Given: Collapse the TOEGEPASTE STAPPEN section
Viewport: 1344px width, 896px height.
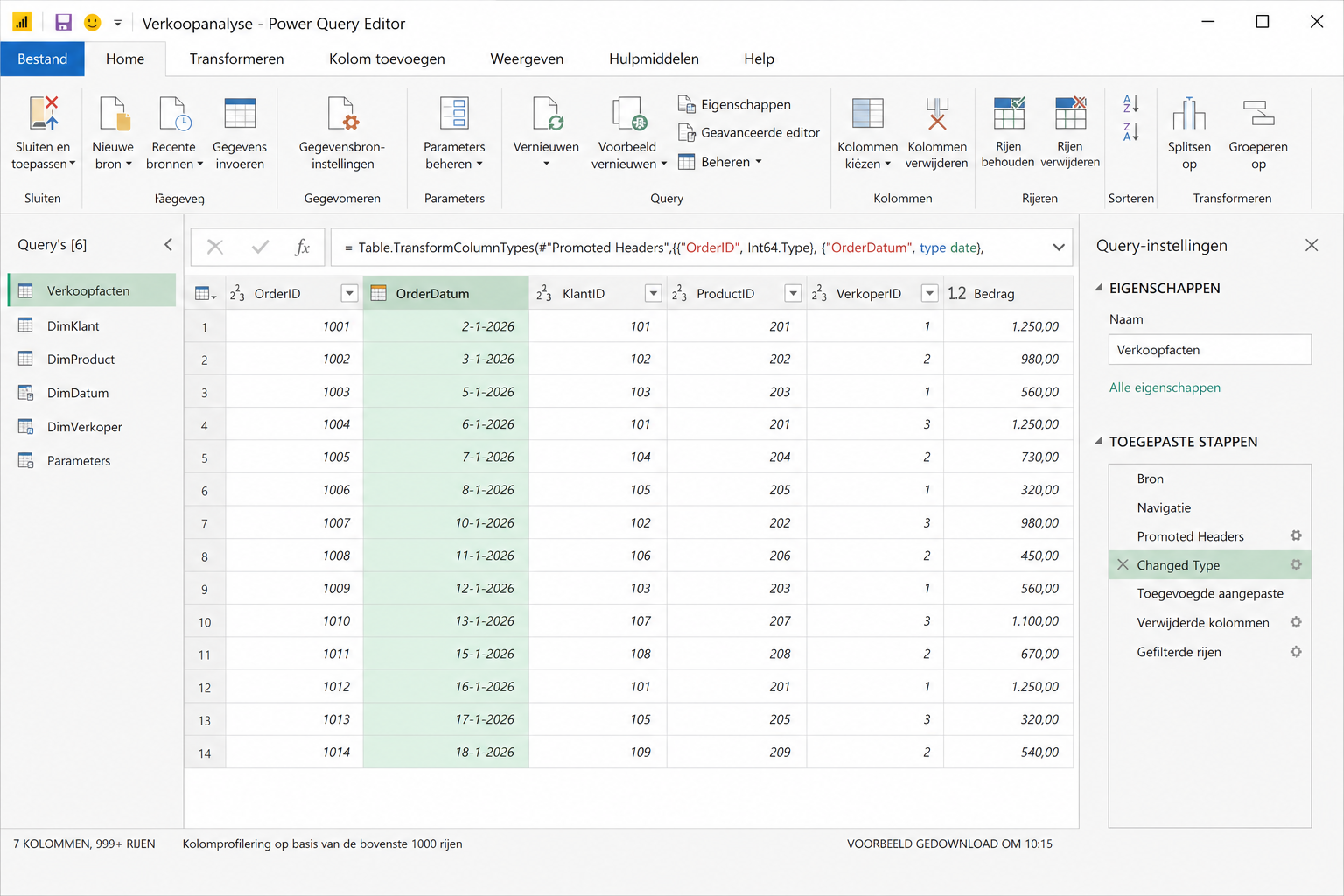Looking at the screenshot, I should [1099, 441].
